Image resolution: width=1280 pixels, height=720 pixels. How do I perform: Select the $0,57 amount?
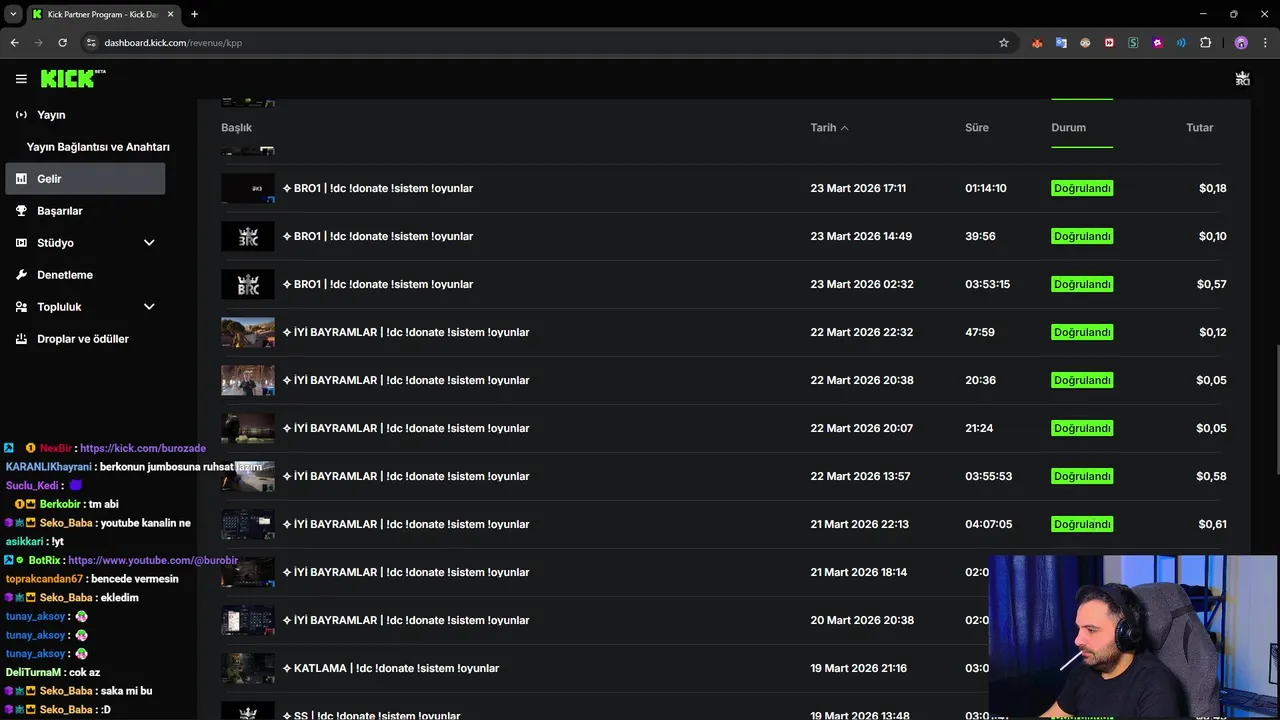(x=1211, y=284)
